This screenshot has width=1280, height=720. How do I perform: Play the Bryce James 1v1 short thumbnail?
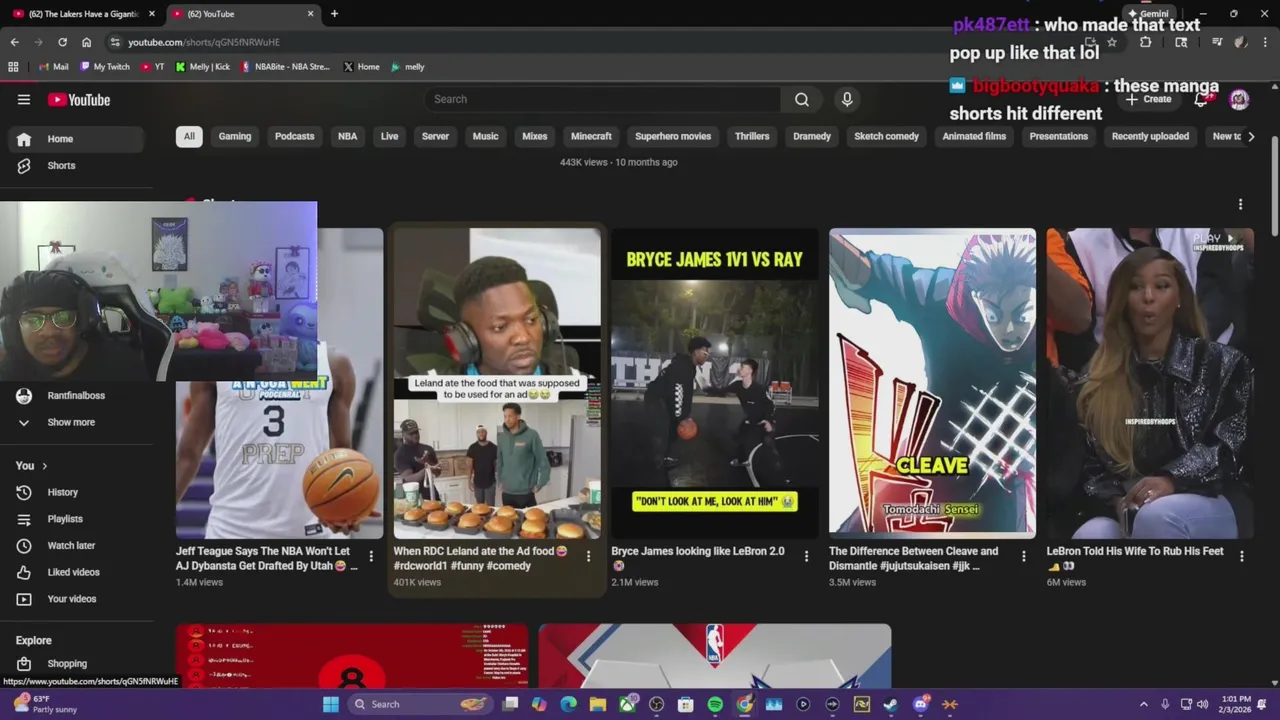click(714, 383)
